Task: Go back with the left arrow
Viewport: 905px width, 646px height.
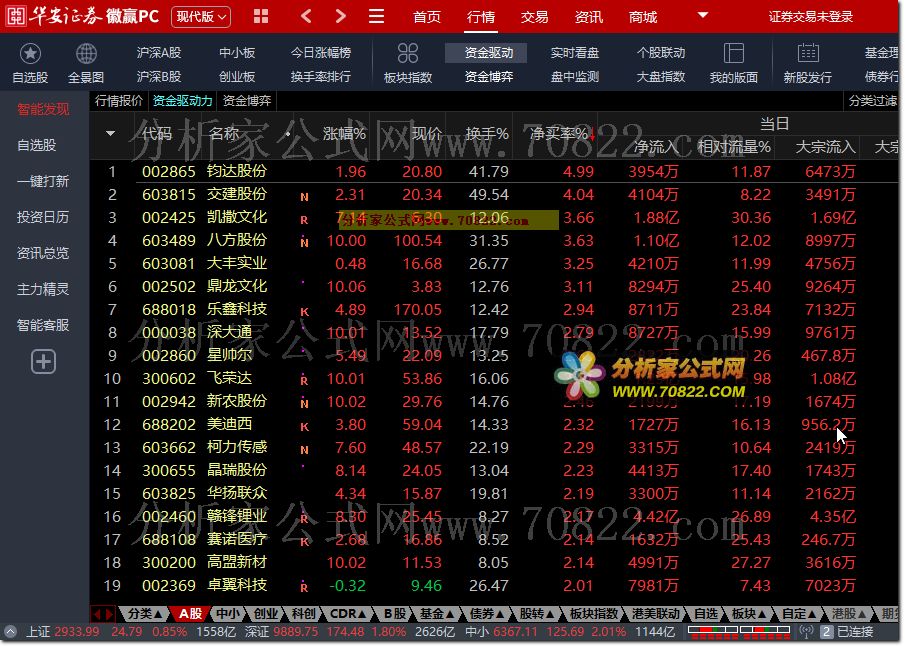Action: click(x=306, y=16)
